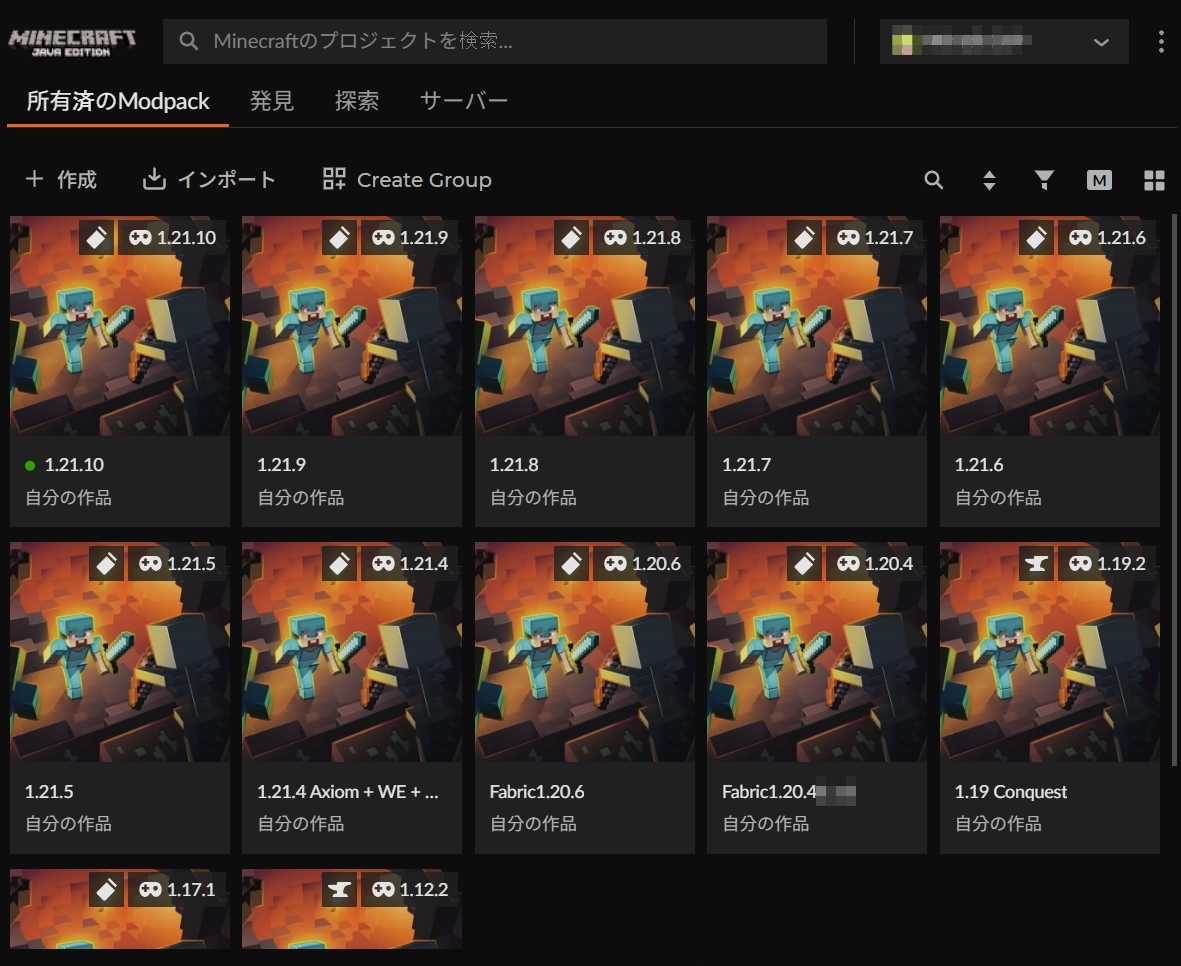
Task: Click the search field for Minecraft projects
Action: point(495,41)
